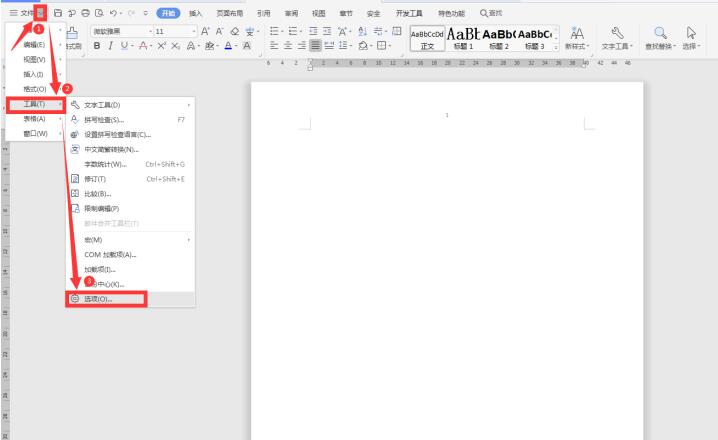Toggle Bold formatting button

[97, 46]
